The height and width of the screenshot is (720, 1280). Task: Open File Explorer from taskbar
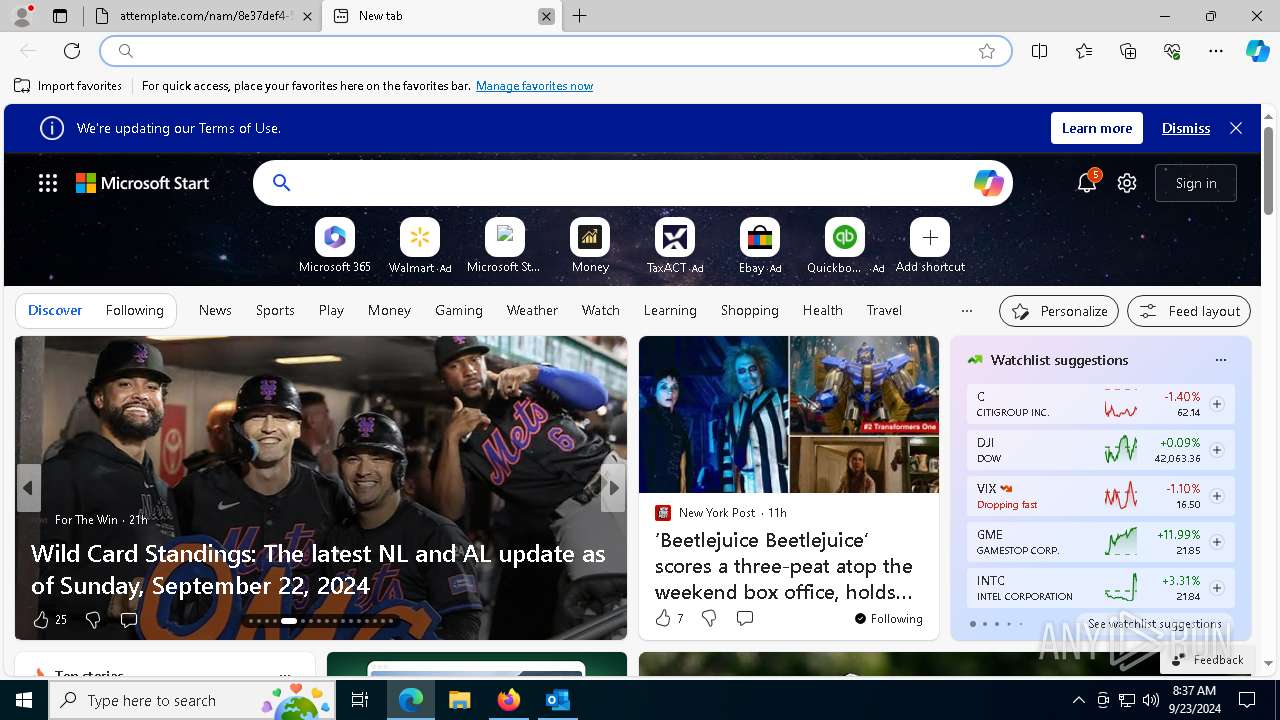pyautogui.click(x=460, y=700)
